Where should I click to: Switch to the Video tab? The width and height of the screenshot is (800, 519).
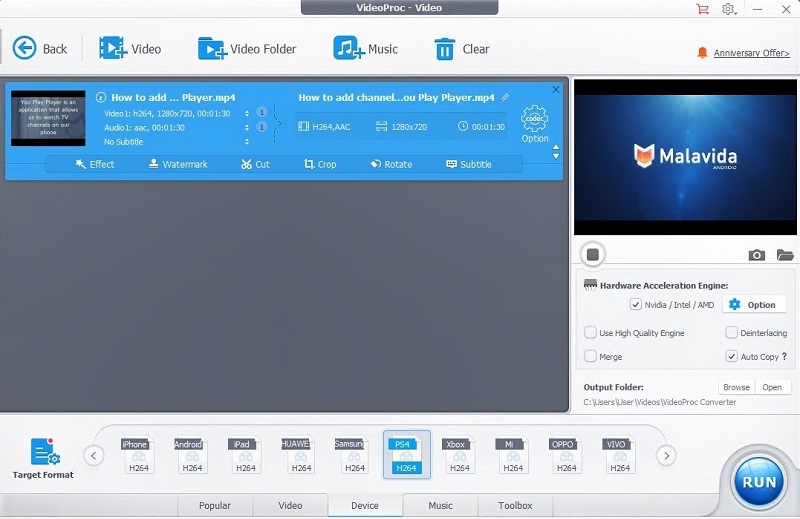290,505
